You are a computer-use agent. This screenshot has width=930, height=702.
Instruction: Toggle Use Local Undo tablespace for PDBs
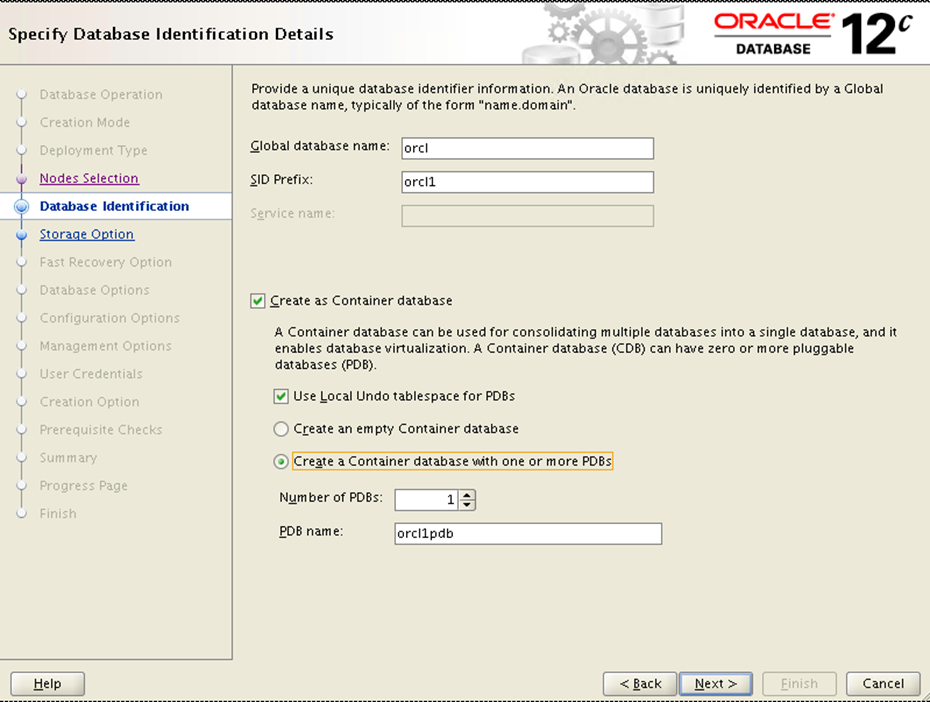(x=281, y=397)
